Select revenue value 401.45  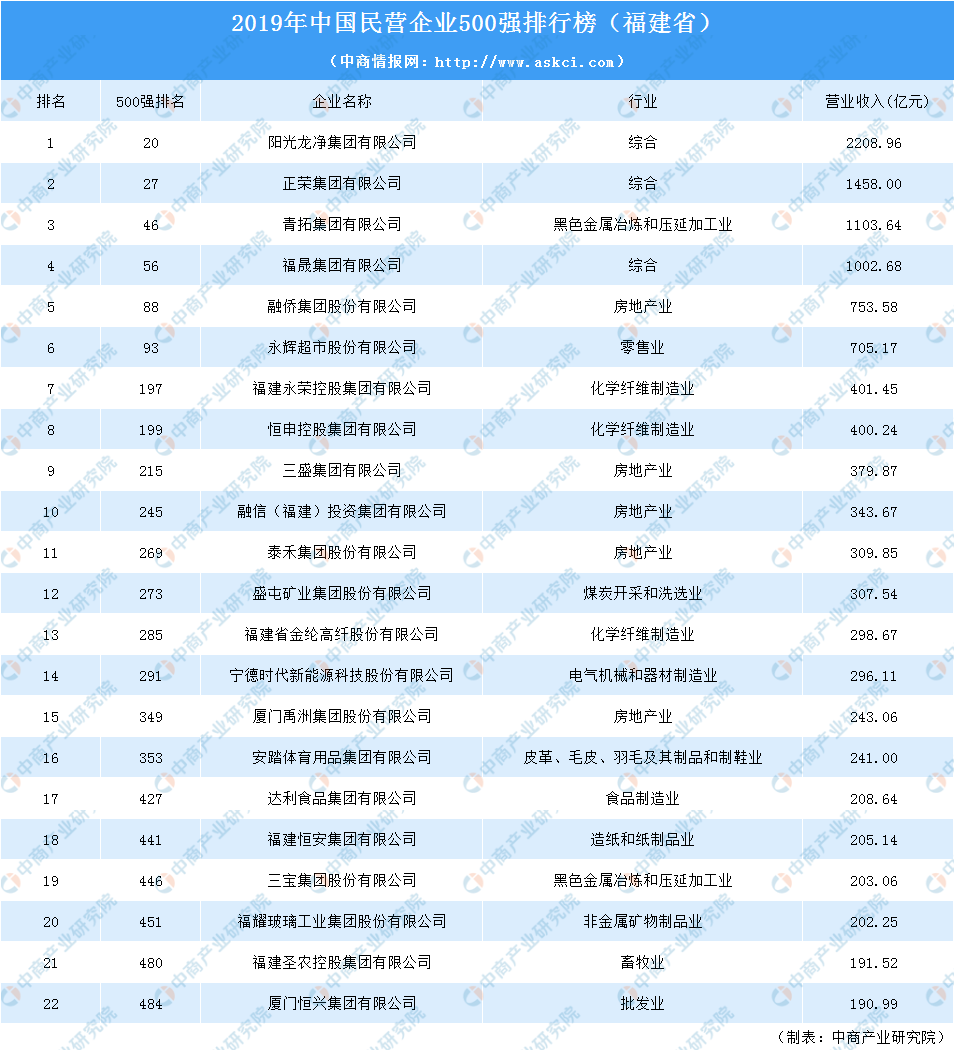[x=874, y=389]
